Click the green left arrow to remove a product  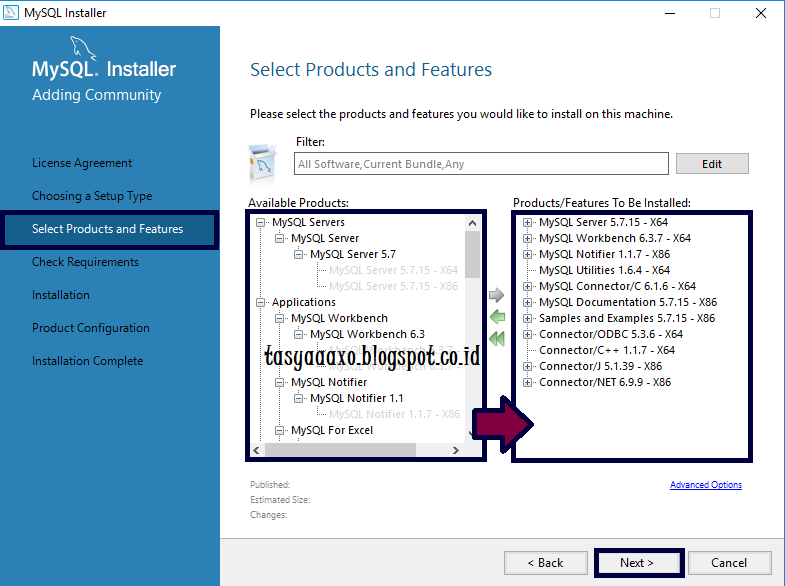click(497, 317)
